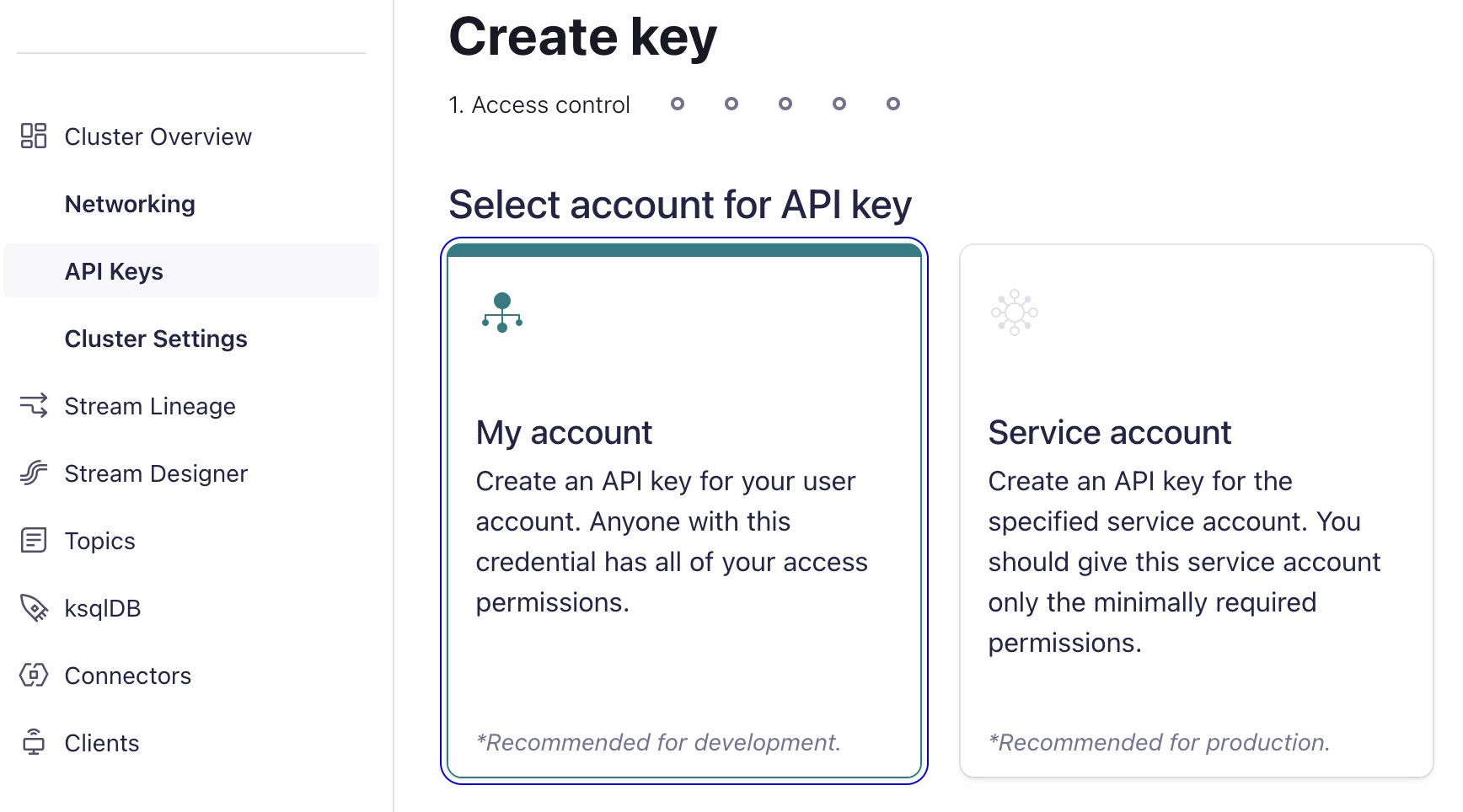Image resolution: width=1463 pixels, height=812 pixels.
Task: Click the first progress dot after Access control
Action: pos(677,104)
